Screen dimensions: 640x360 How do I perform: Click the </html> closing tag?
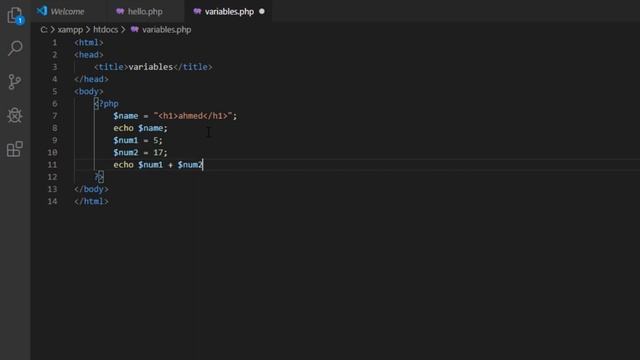click(91, 202)
